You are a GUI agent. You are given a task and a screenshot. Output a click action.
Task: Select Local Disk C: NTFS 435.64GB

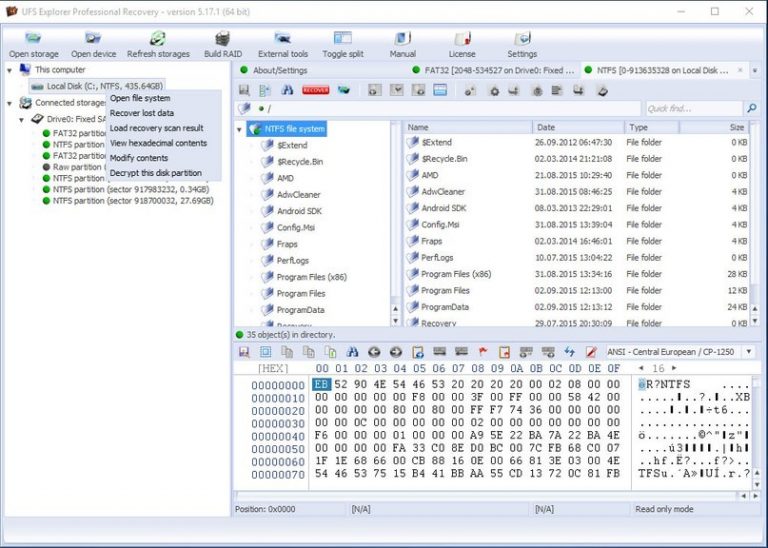tap(97, 86)
